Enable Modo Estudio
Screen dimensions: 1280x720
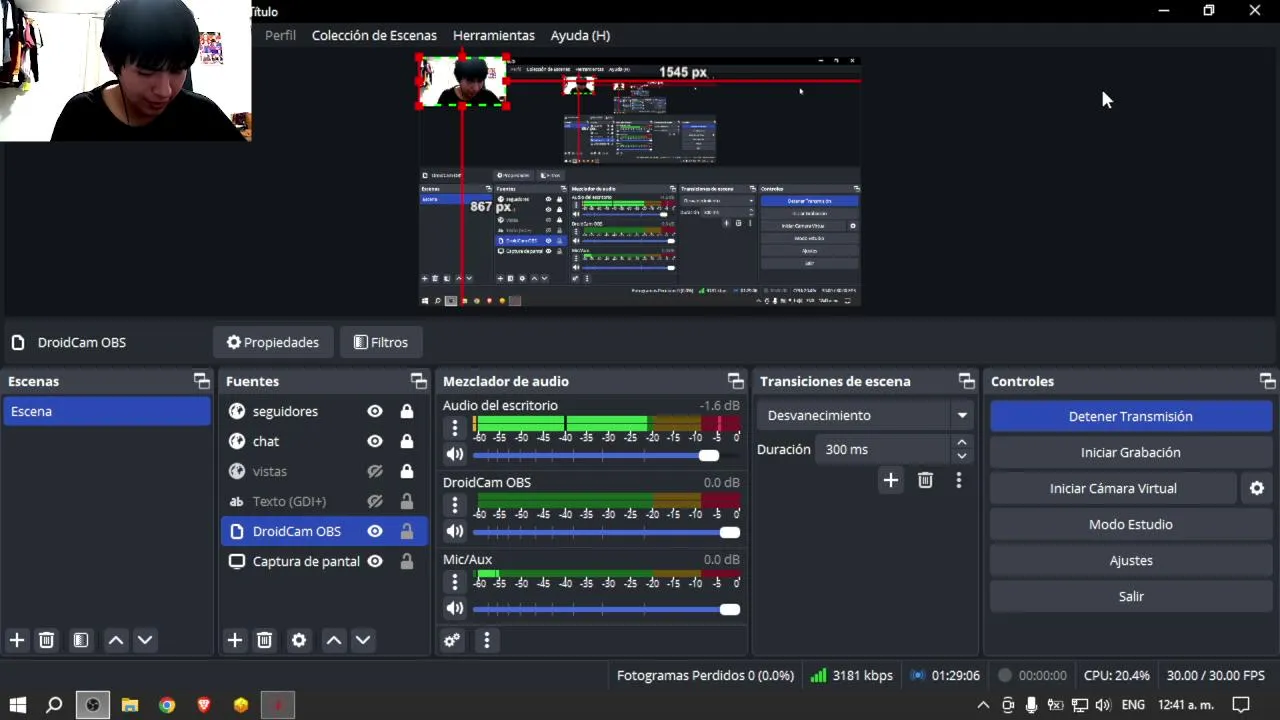pos(1131,524)
